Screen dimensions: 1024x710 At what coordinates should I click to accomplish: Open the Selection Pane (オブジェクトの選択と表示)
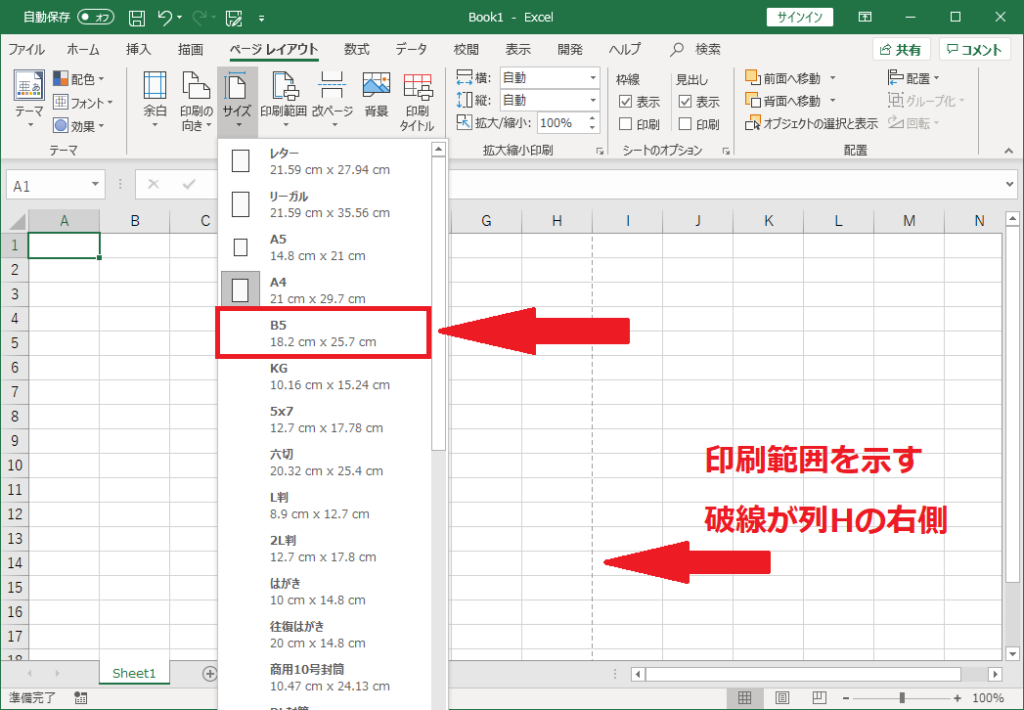(812, 123)
